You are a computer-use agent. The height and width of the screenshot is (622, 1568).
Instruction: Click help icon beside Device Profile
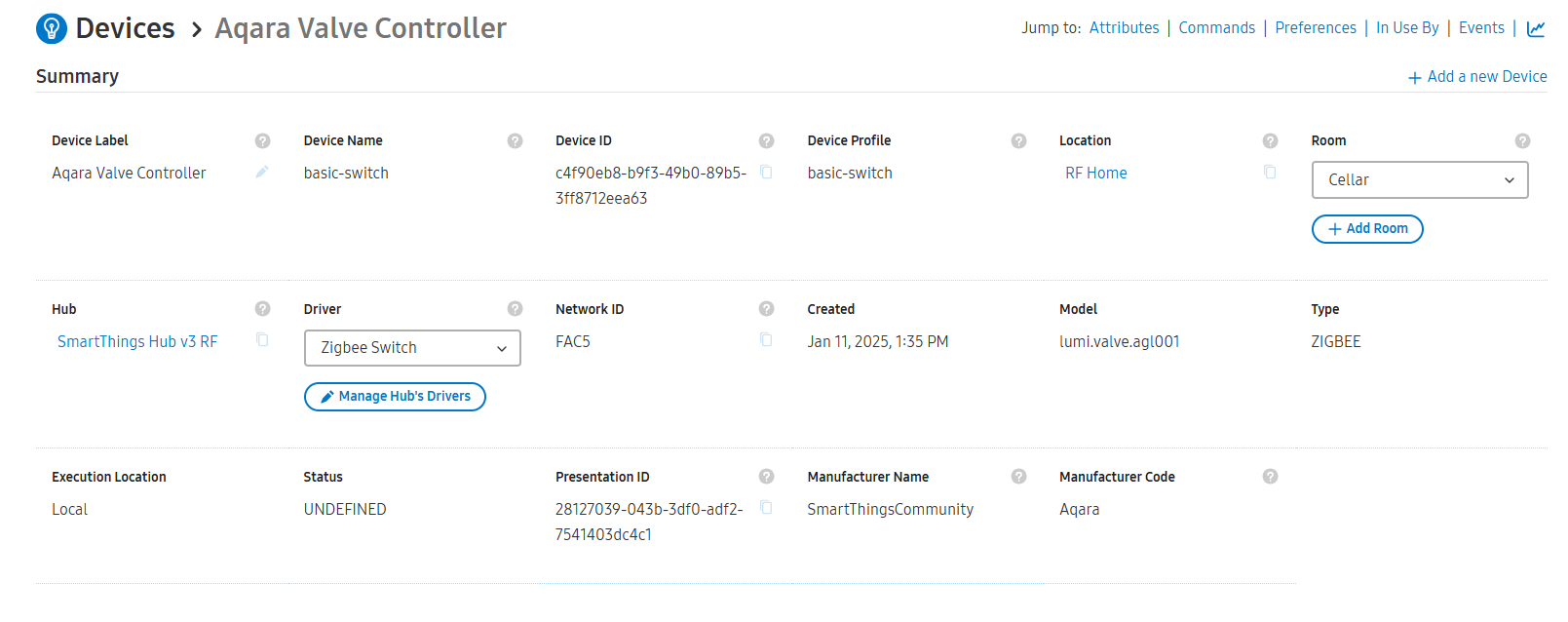(x=1018, y=141)
